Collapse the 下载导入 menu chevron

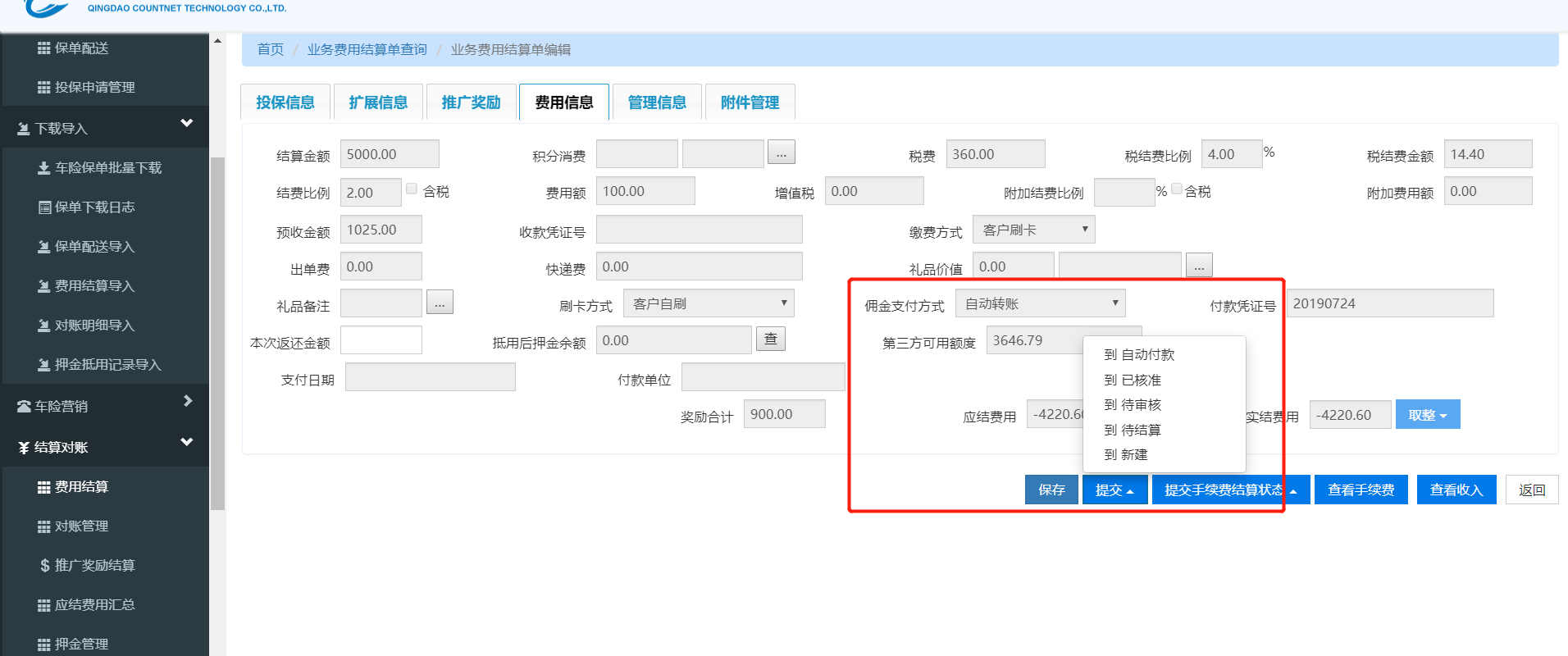click(187, 123)
